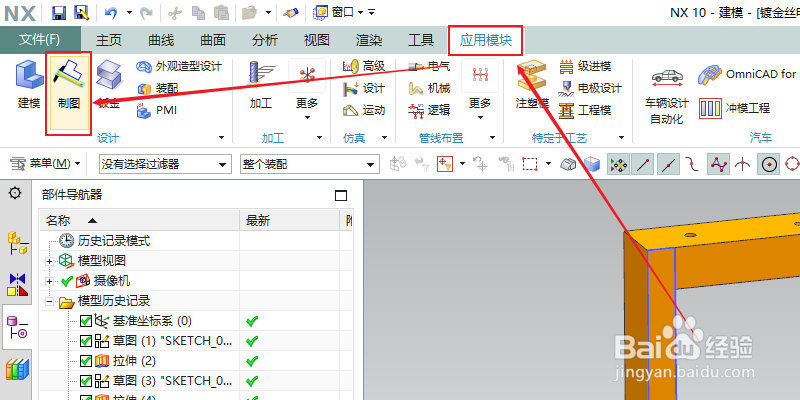800x400 pixels.
Task: Open the 电气 electrical routing module
Action: pyautogui.click(x=429, y=66)
